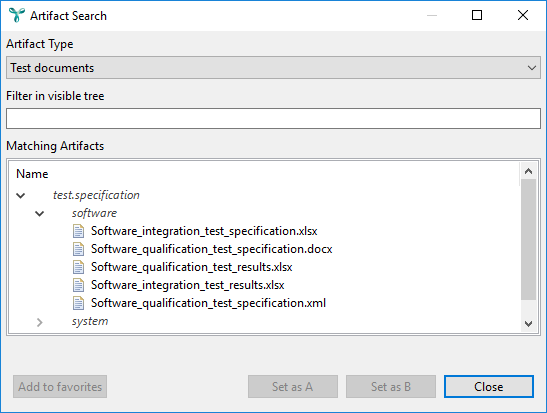The width and height of the screenshot is (547, 413).
Task: Collapse the test.specification tree node
Action: click(x=21, y=195)
